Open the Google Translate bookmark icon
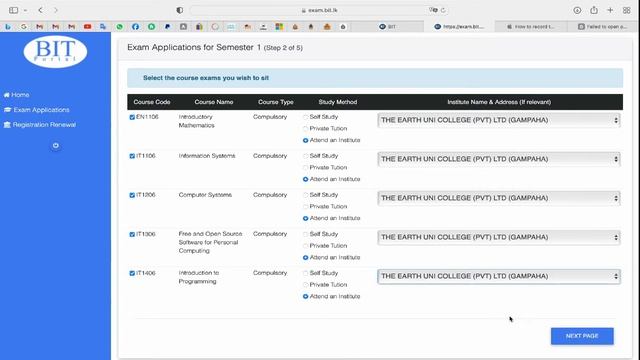The width and height of the screenshot is (640, 360). (103, 27)
